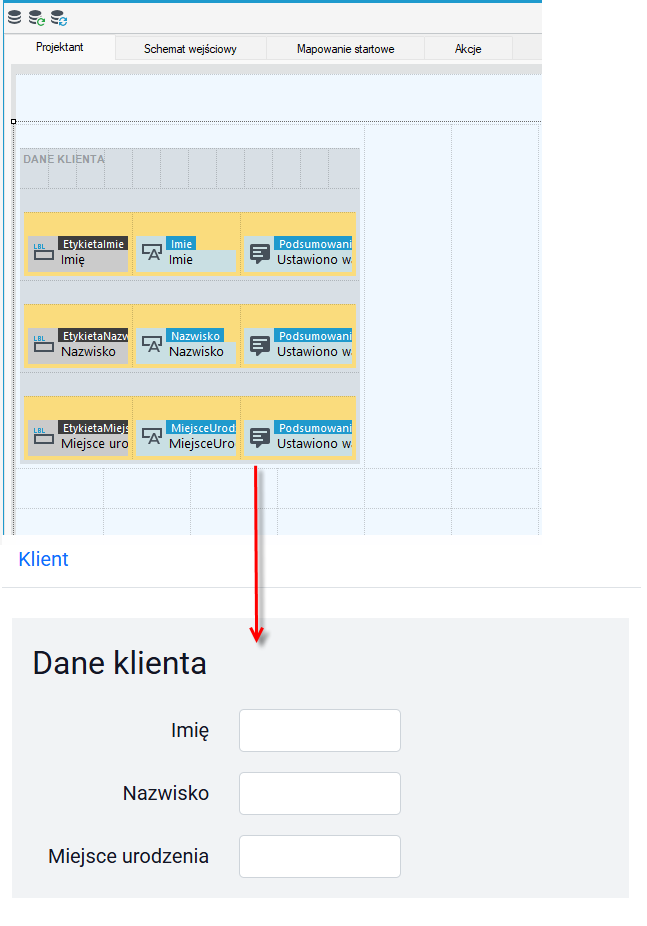Focus the Imię input field

pos(320,731)
